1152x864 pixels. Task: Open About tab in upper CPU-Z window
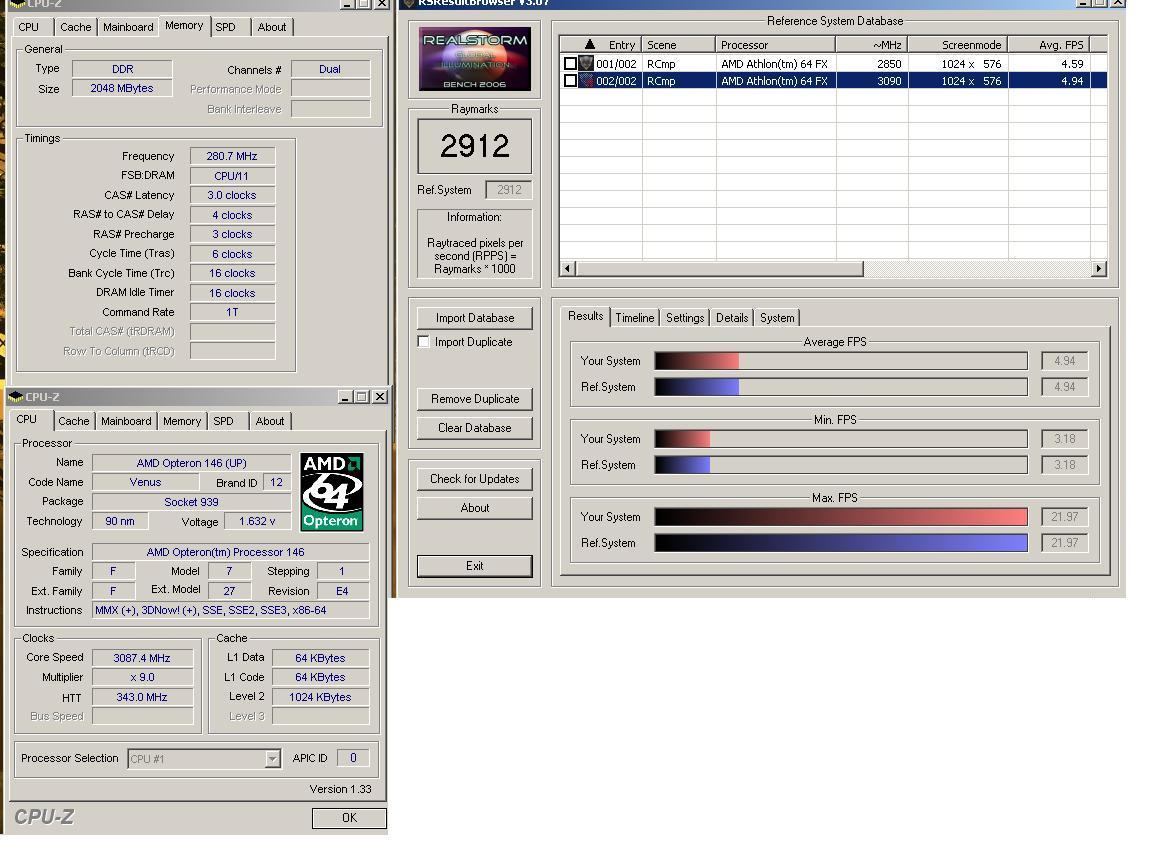272,27
